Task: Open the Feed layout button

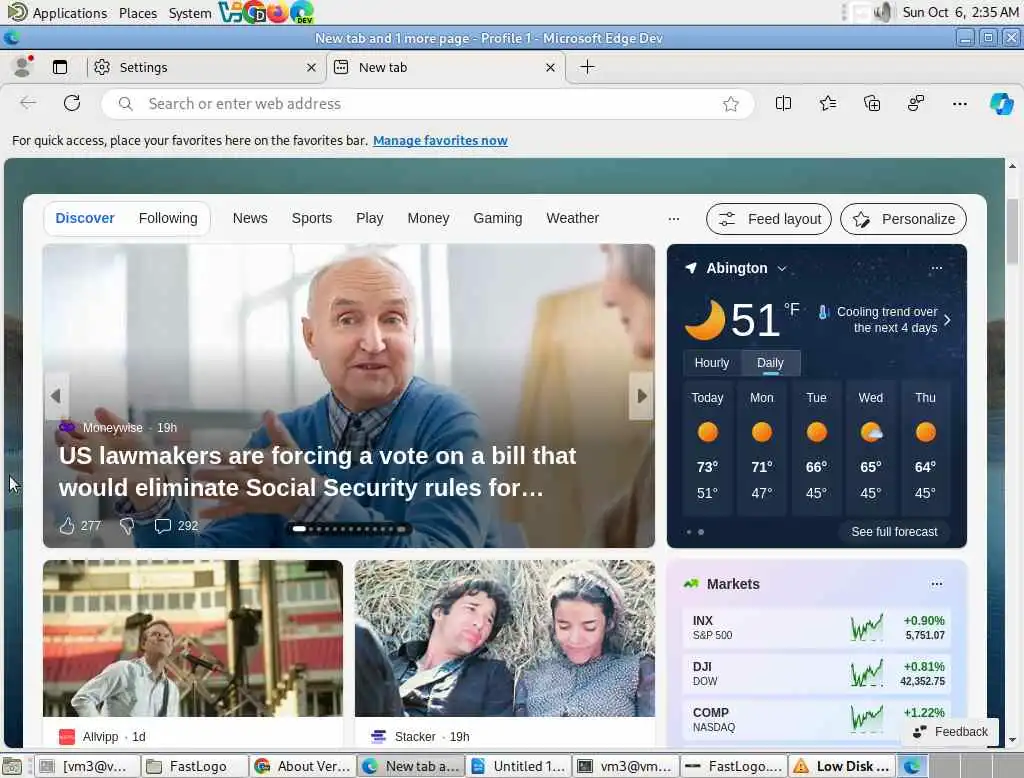Action: (x=769, y=219)
